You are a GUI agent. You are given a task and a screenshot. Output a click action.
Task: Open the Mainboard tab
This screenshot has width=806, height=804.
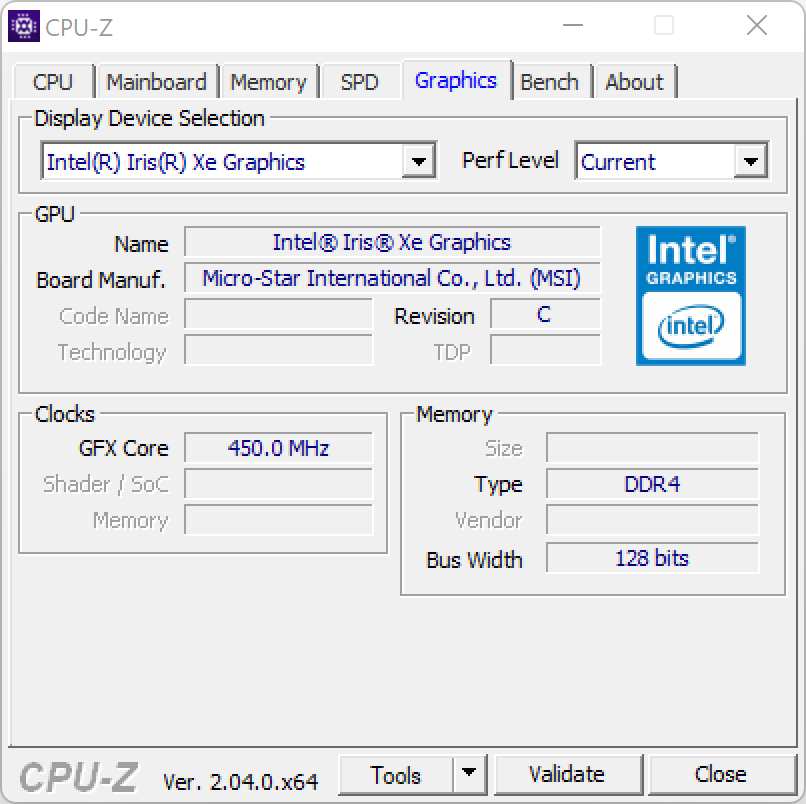click(156, 82)
